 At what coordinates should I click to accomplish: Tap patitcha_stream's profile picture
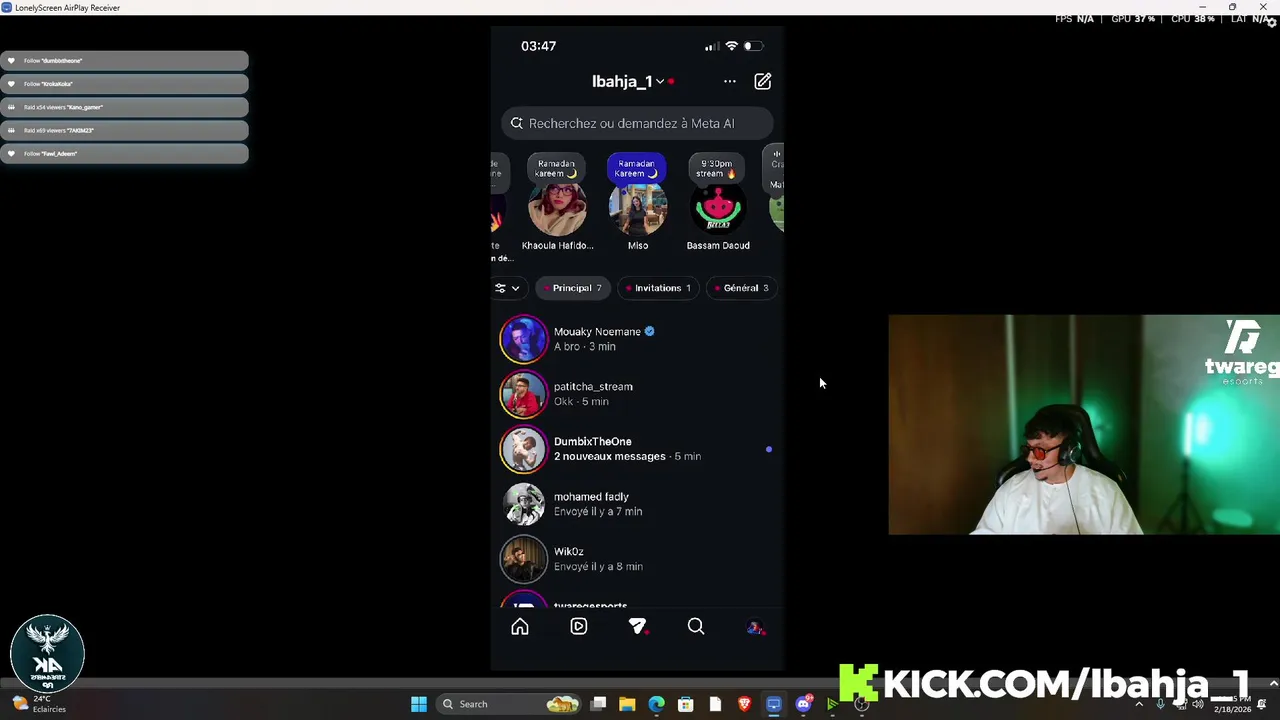coord(524,394)
